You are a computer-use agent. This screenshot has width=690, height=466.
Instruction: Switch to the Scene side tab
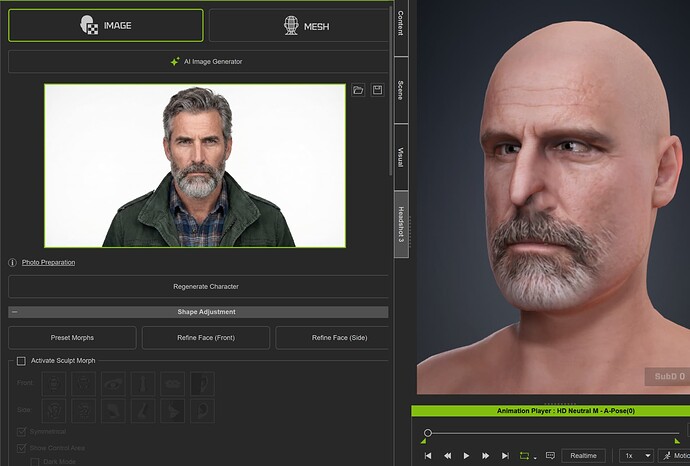401,90
